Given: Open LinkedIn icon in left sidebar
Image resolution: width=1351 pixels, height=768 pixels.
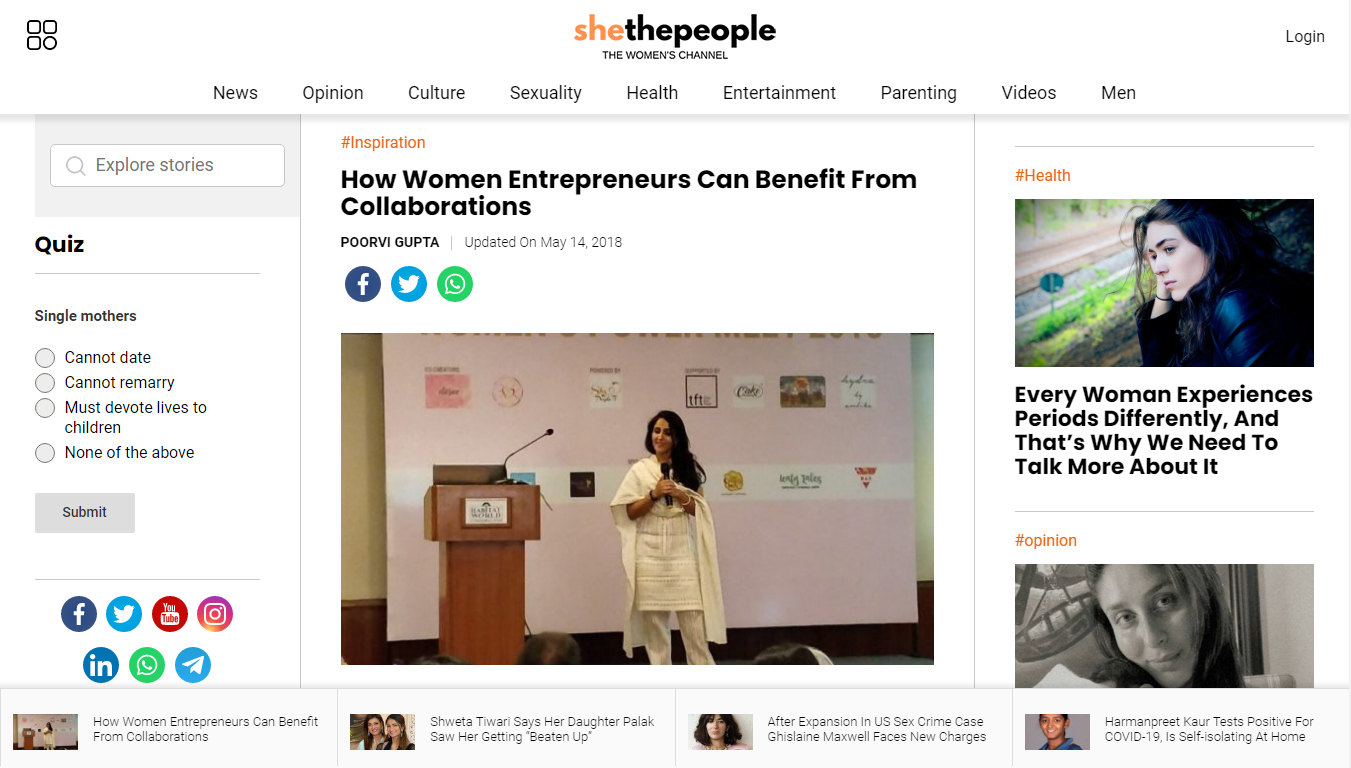Looking at the screenshot, I should click(x=101, y=665).
